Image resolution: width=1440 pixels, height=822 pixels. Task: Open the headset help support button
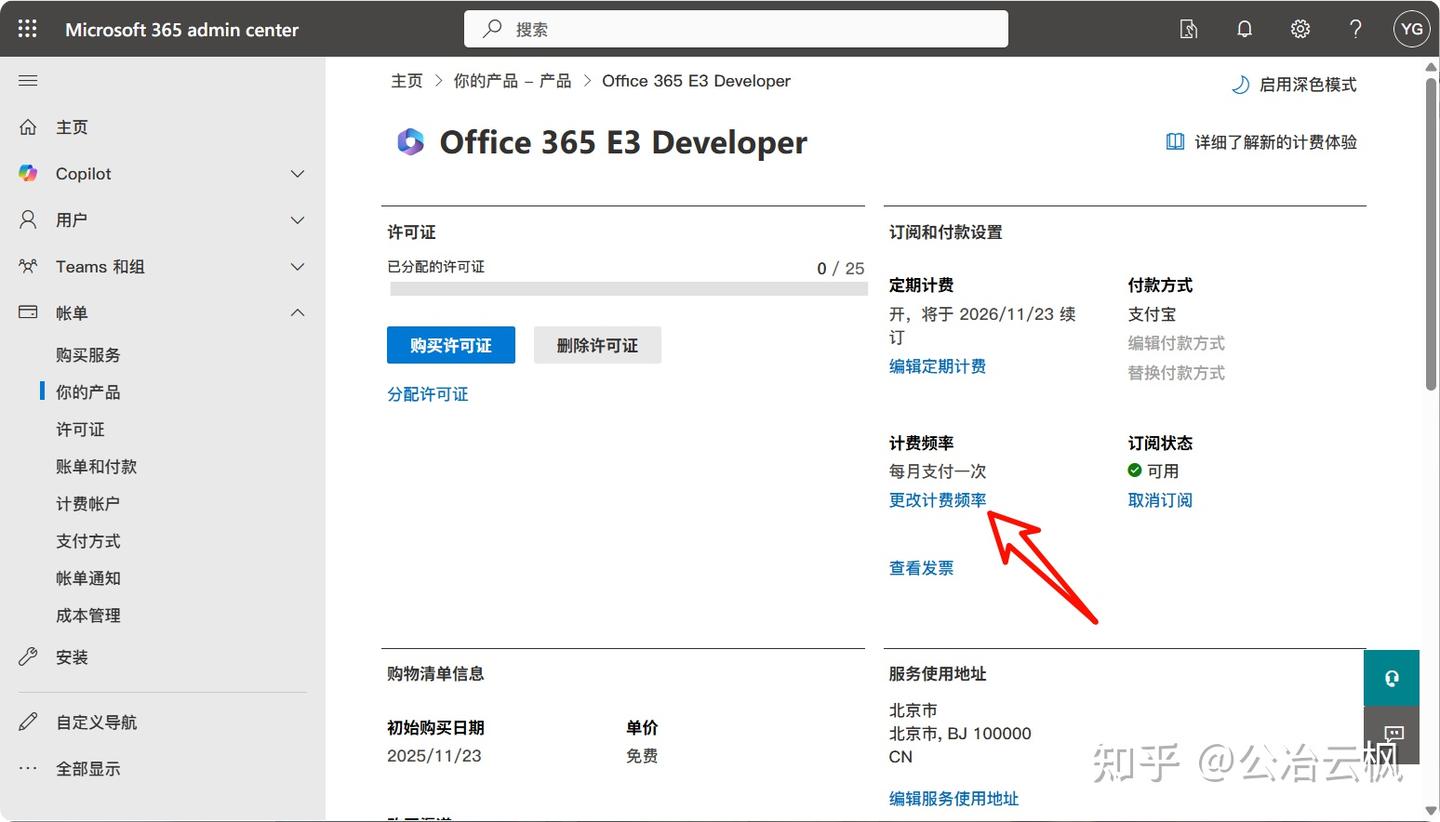point(1391,678)
